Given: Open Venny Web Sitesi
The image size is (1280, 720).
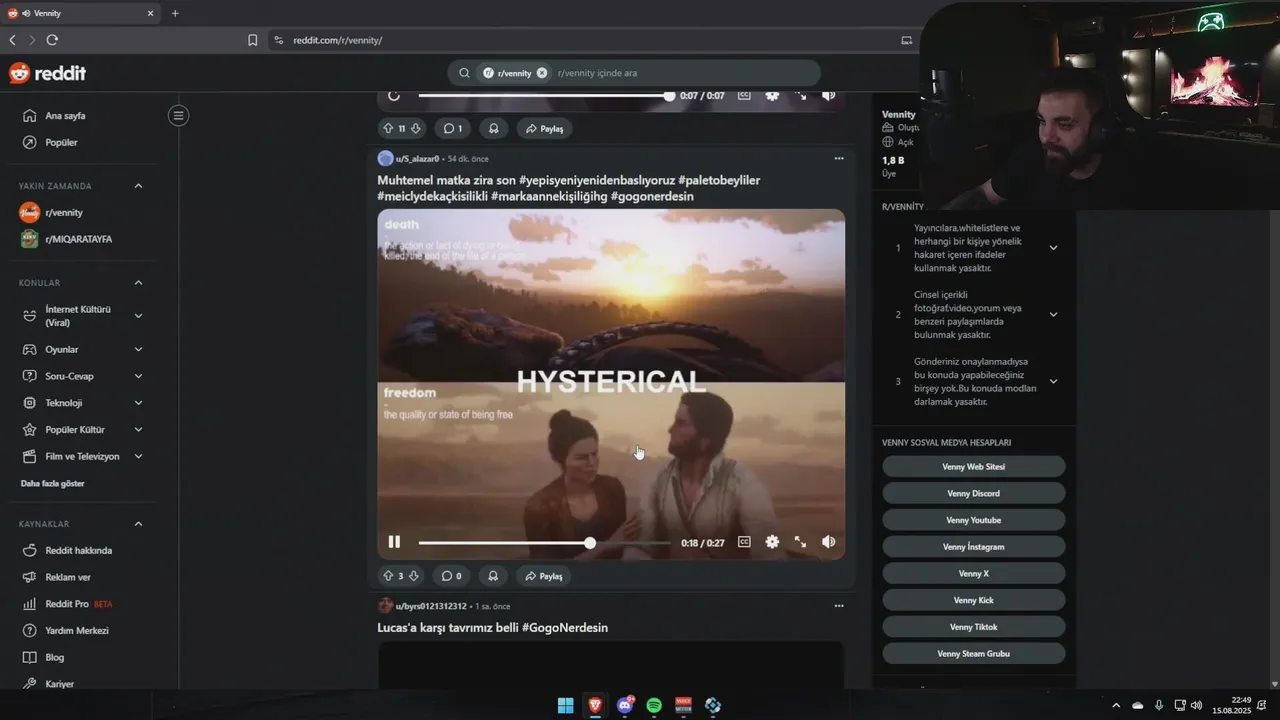Looking at the screenshot, I should [x=974, y=467].
